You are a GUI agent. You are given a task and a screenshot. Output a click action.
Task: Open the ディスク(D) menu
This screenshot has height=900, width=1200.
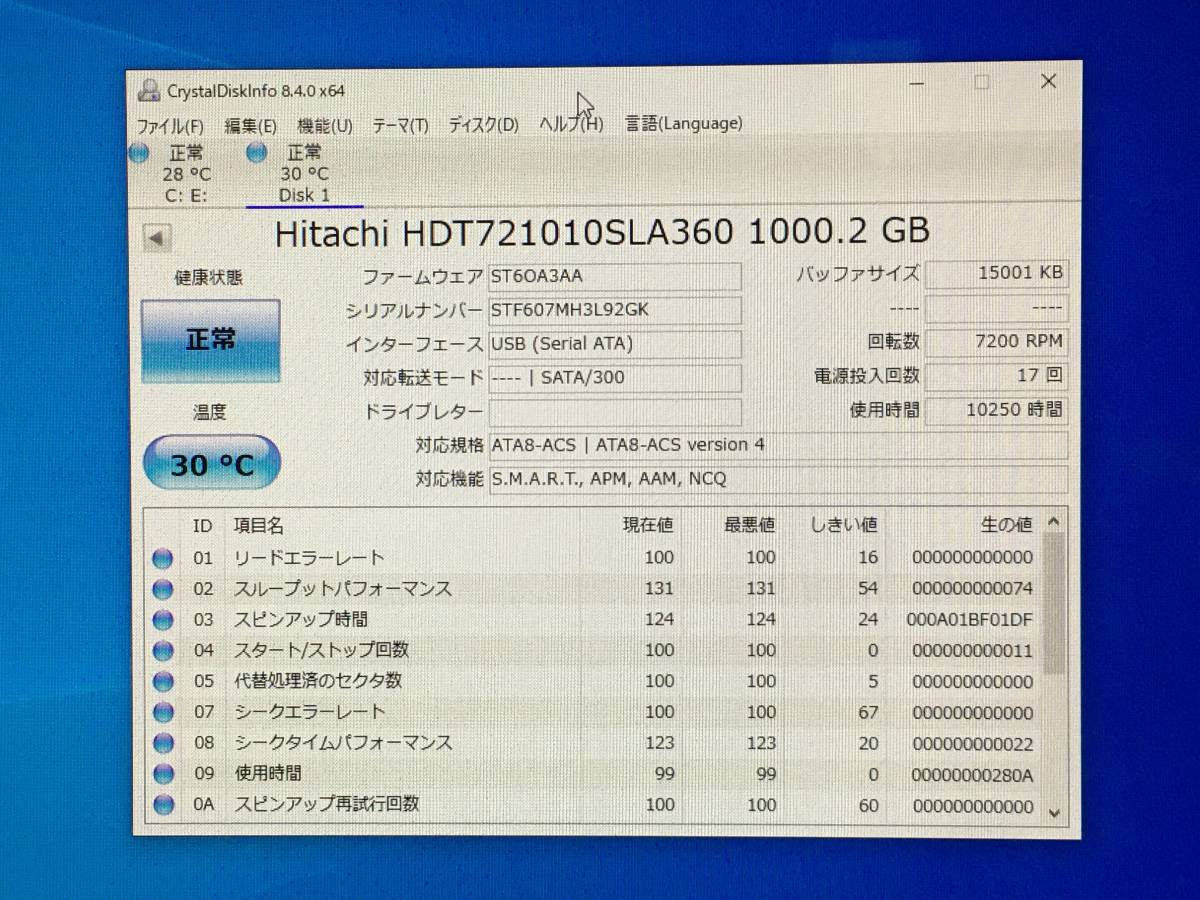click(483, 124)
